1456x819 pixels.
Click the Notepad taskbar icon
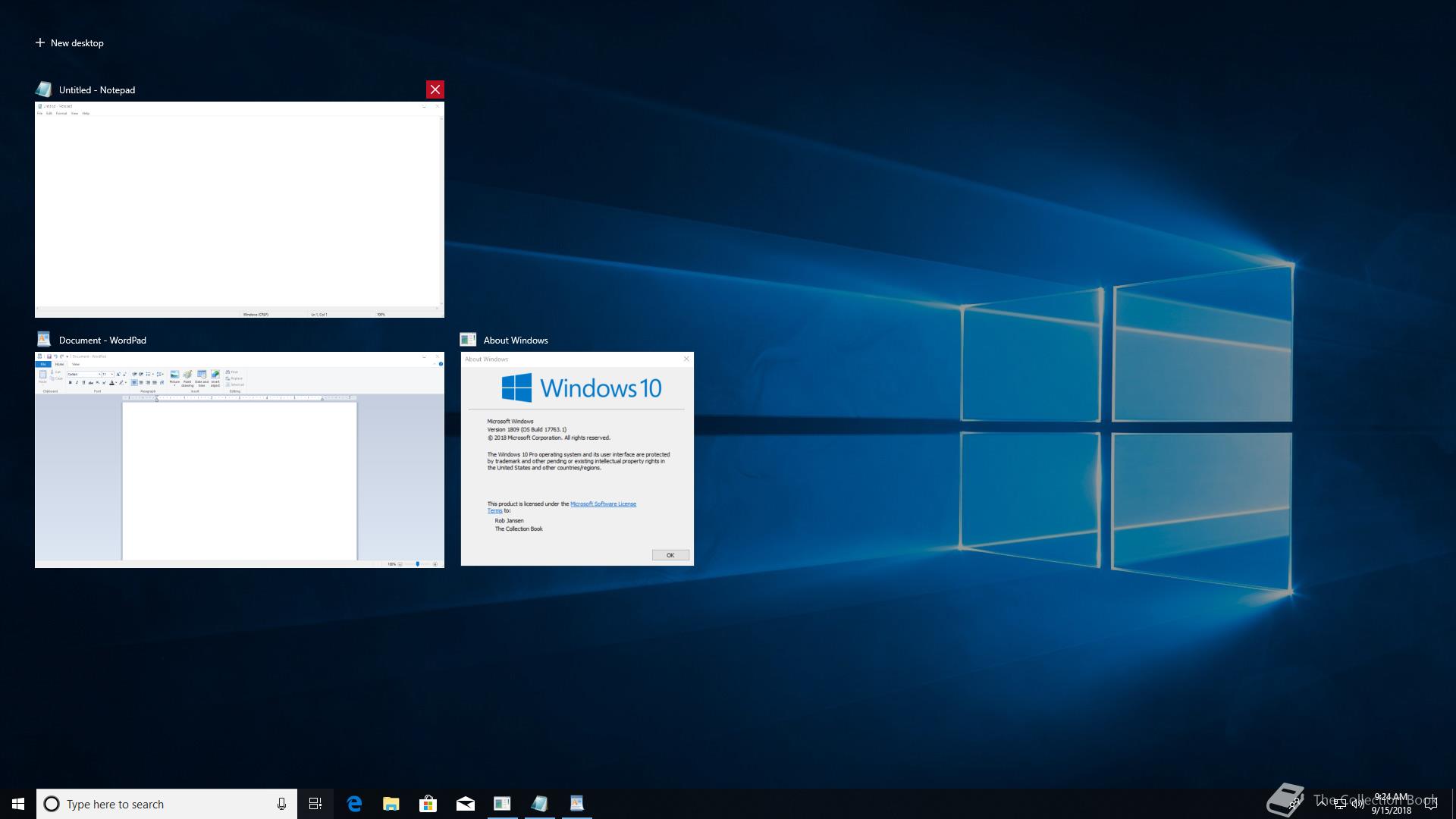coord(540,804)
